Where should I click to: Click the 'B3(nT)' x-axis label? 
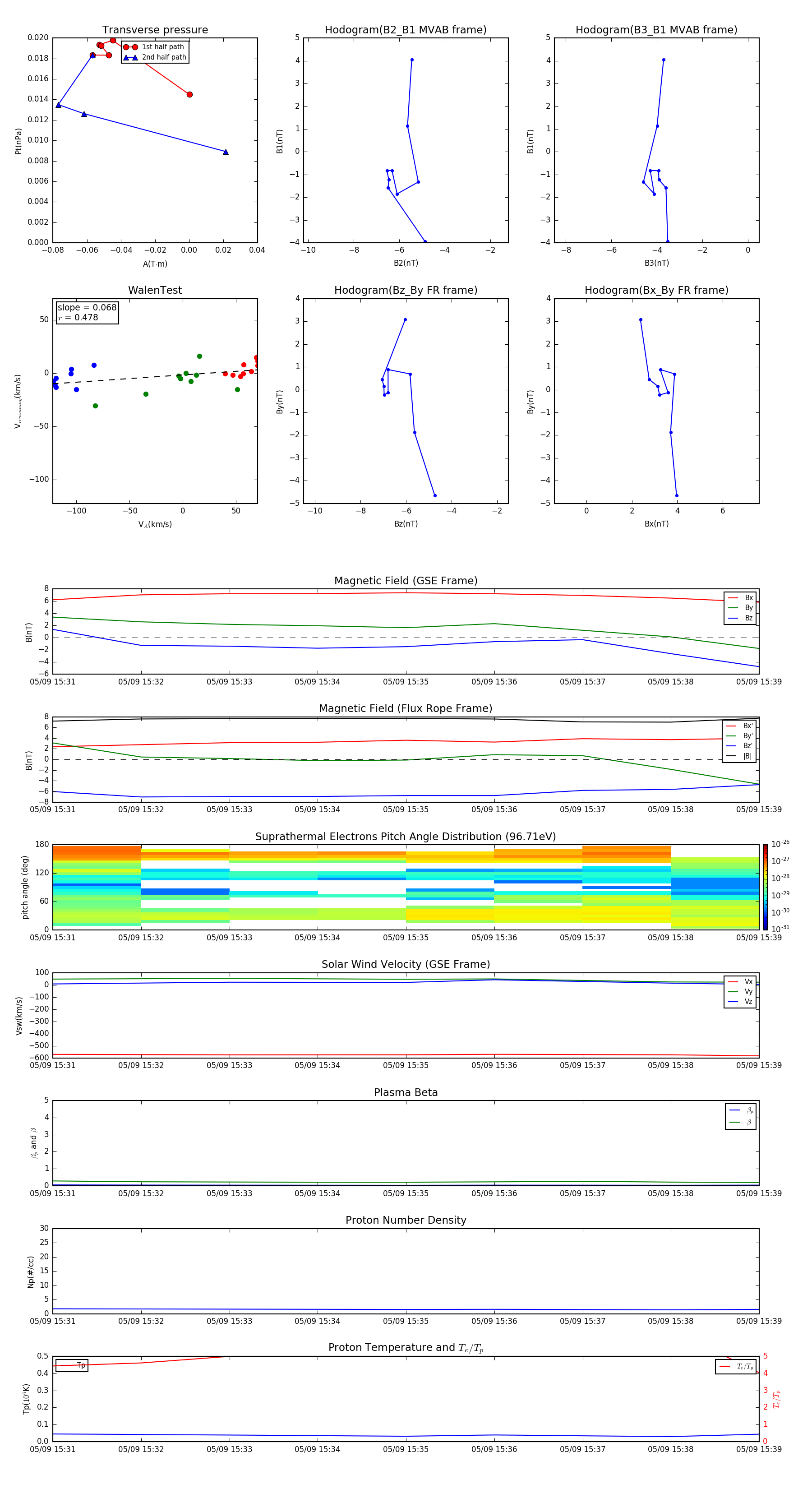(x=656, y=263)
